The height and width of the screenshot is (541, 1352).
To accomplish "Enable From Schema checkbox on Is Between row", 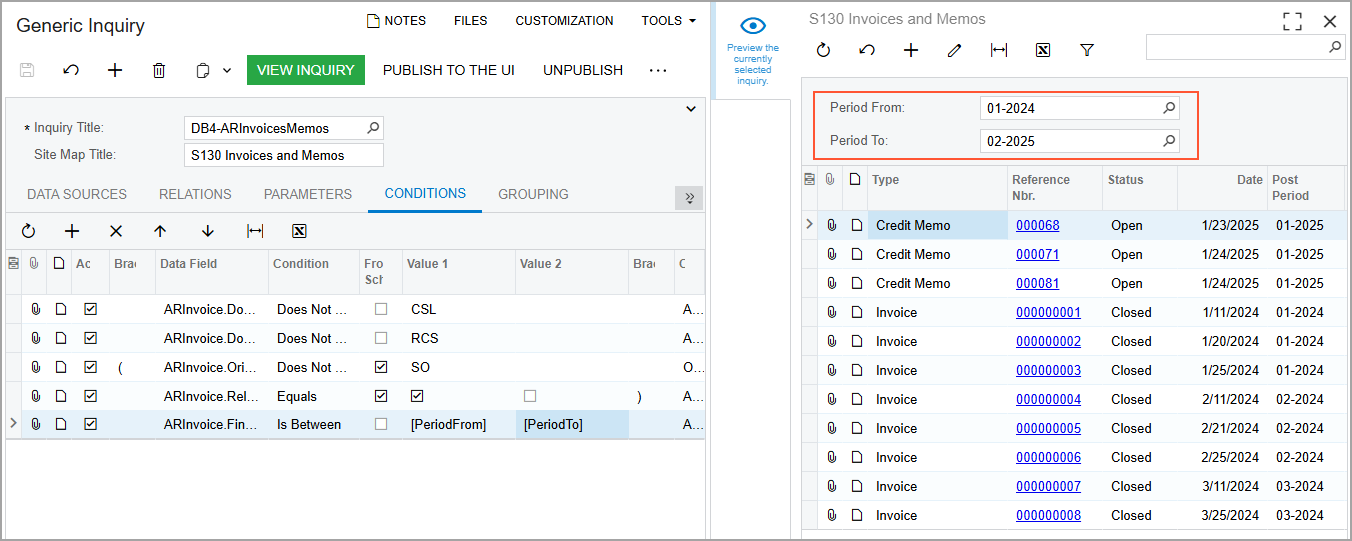I will 381,424.
